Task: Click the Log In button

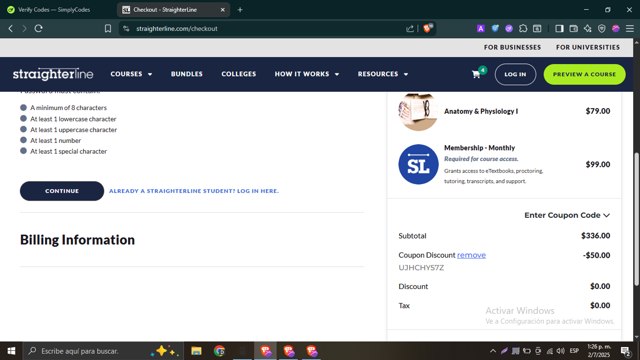Action: tap(515, 74)
